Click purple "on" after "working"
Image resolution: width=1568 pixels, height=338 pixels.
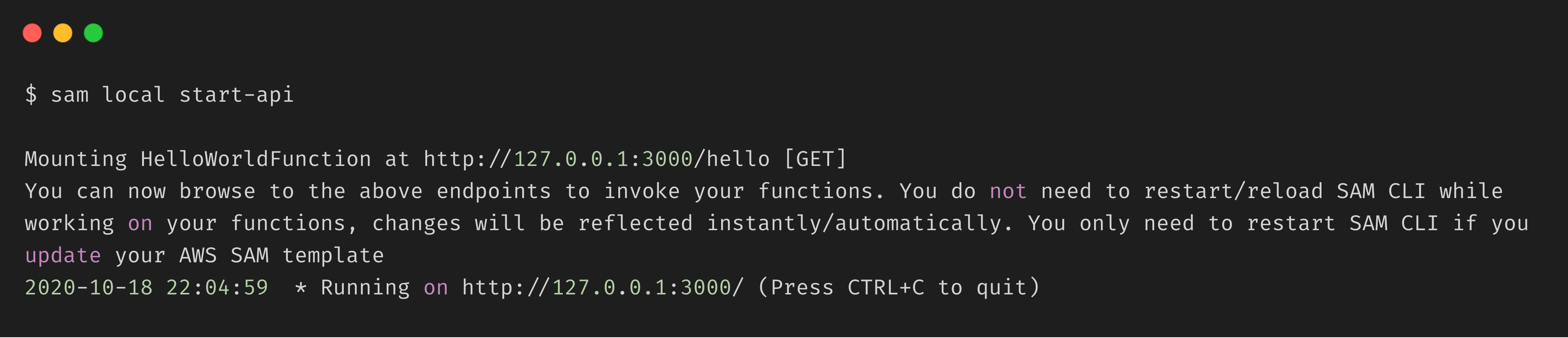pyautogui.click(x=140, y=224)
